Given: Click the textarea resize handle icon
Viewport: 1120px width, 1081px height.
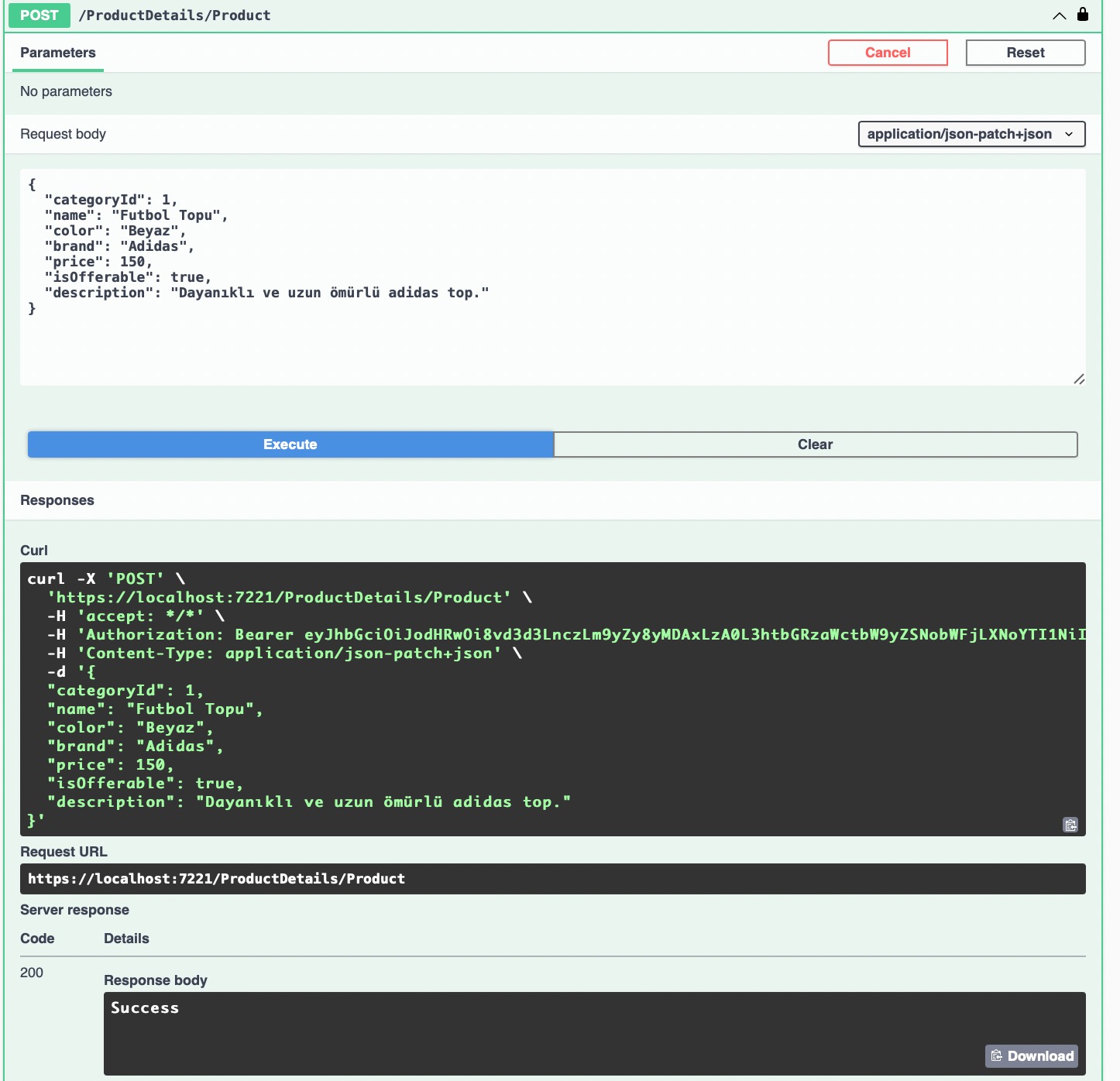Looking at the screenshot, I should (x=1080, y=379).
